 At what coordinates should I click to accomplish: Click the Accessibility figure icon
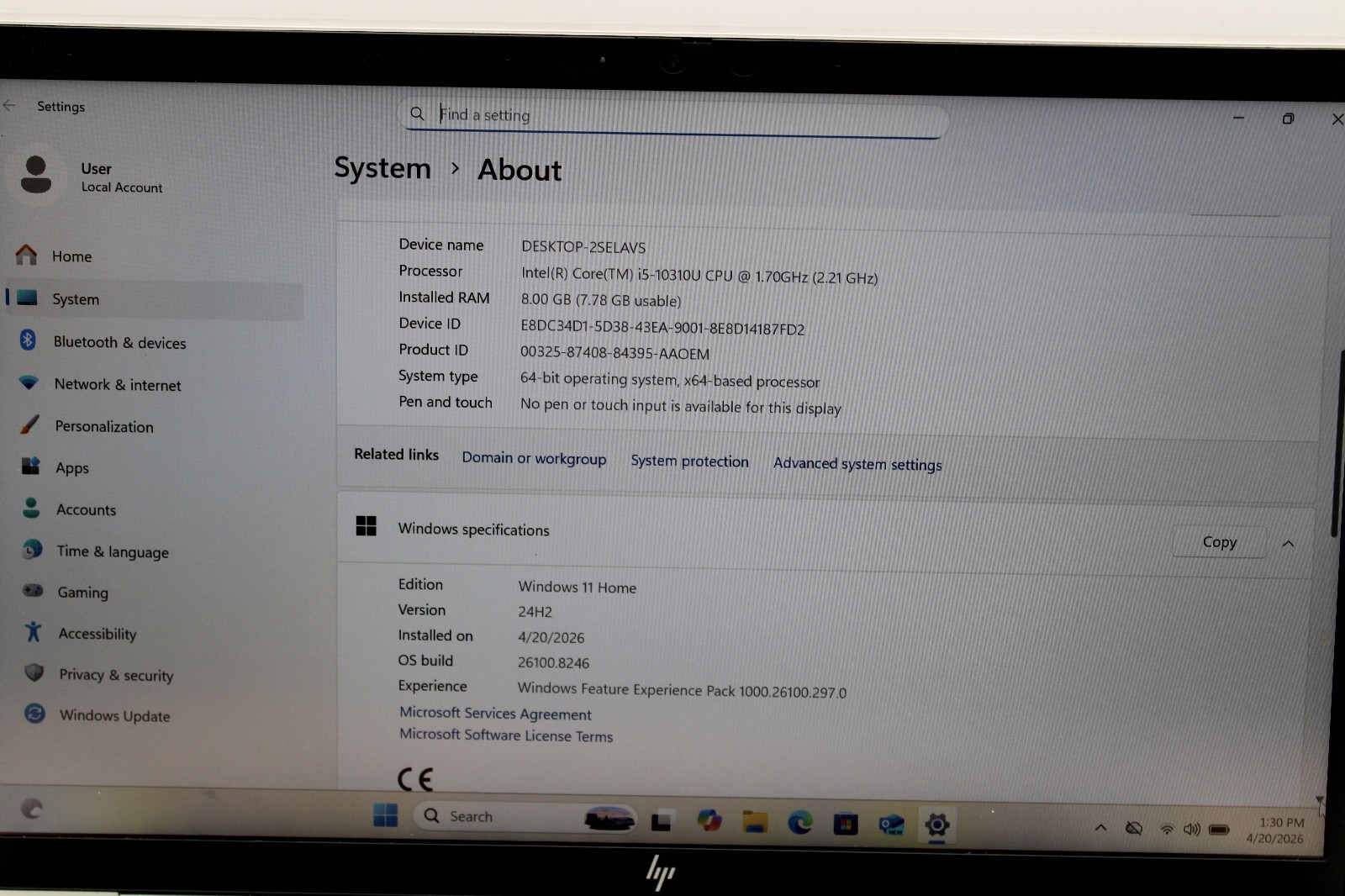(x=34, y=631)
